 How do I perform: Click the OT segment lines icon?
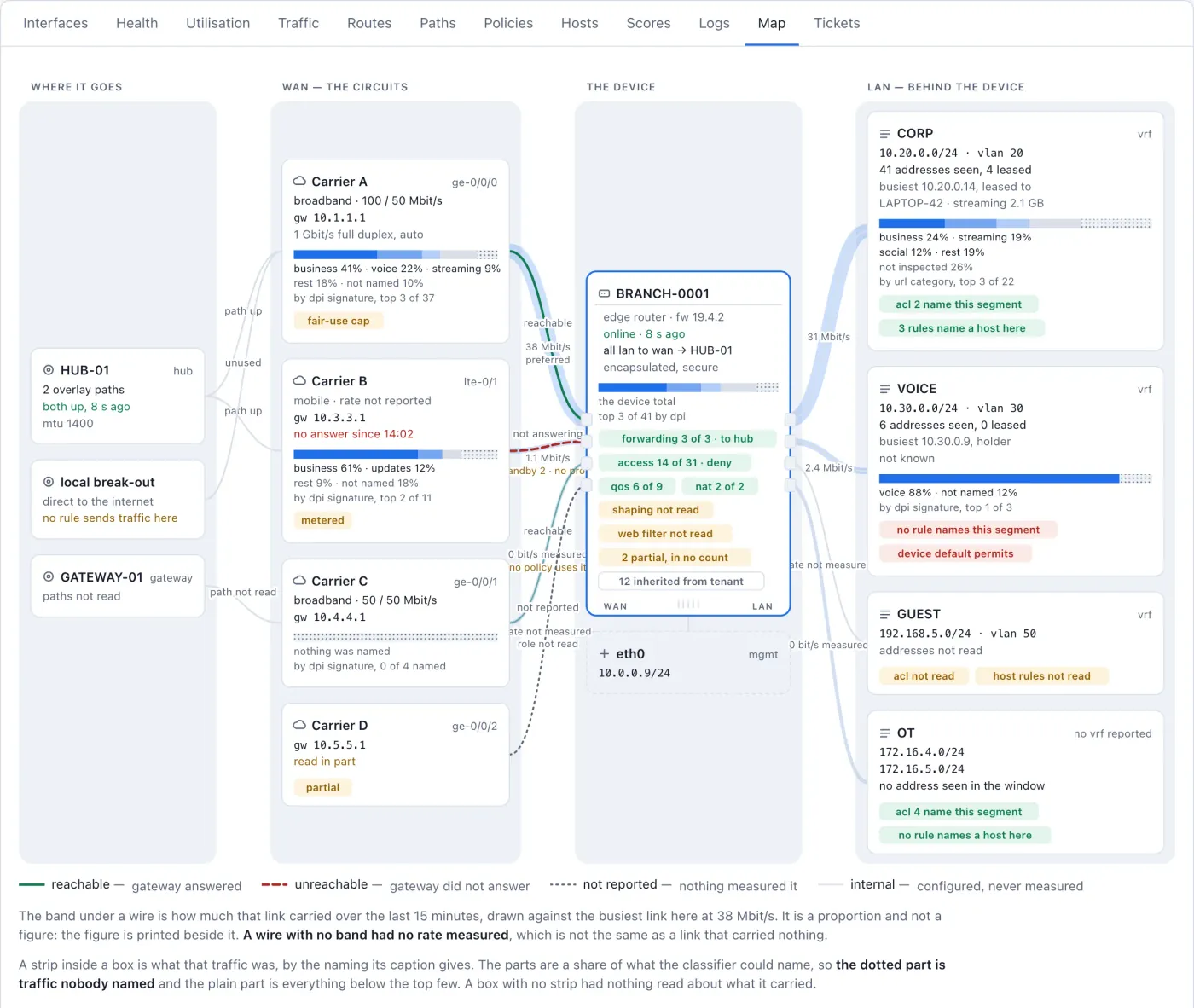tap(885, 733)
